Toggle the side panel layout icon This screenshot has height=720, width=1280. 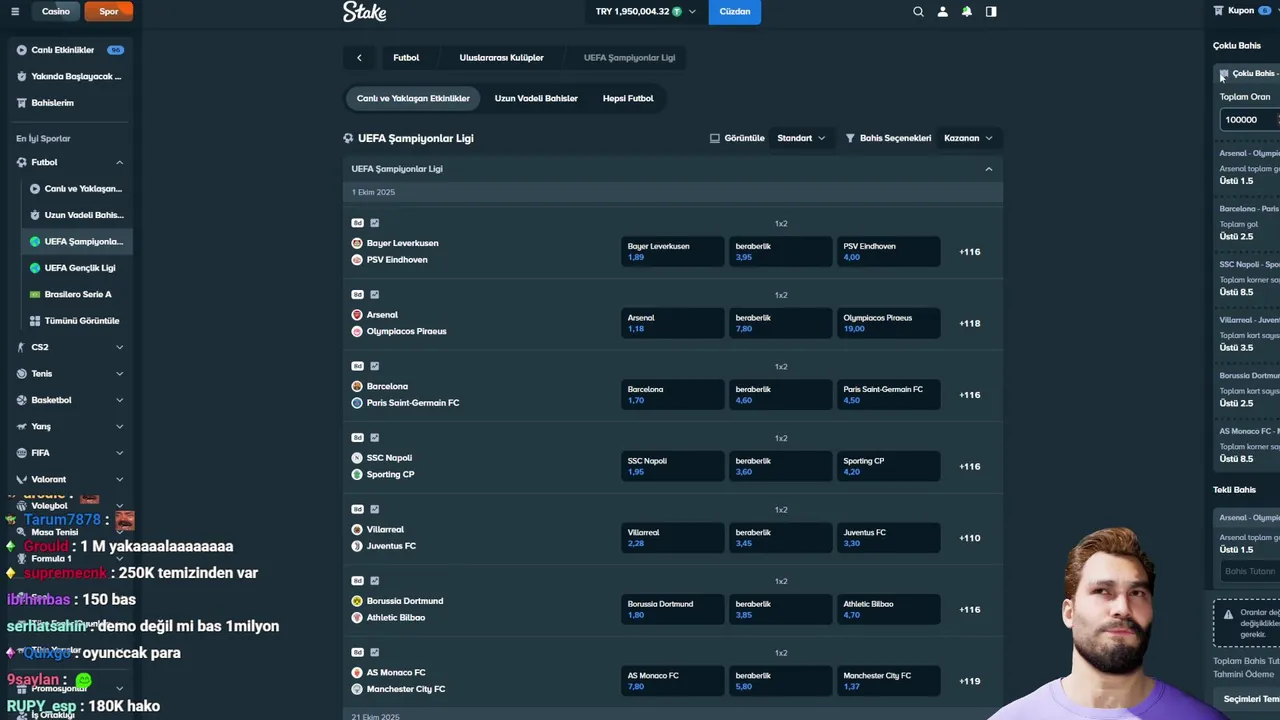(991, 12)
